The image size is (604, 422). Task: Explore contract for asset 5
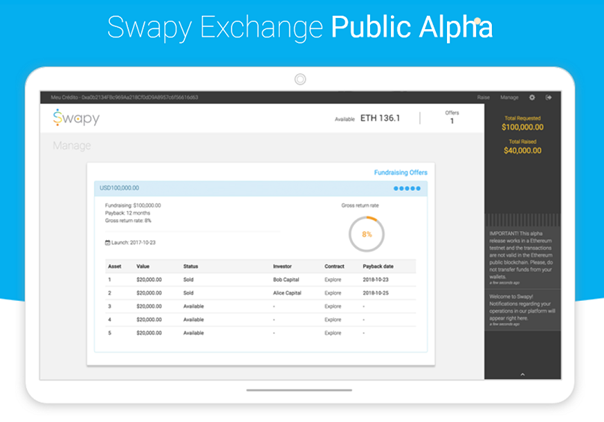pos(333,333)
